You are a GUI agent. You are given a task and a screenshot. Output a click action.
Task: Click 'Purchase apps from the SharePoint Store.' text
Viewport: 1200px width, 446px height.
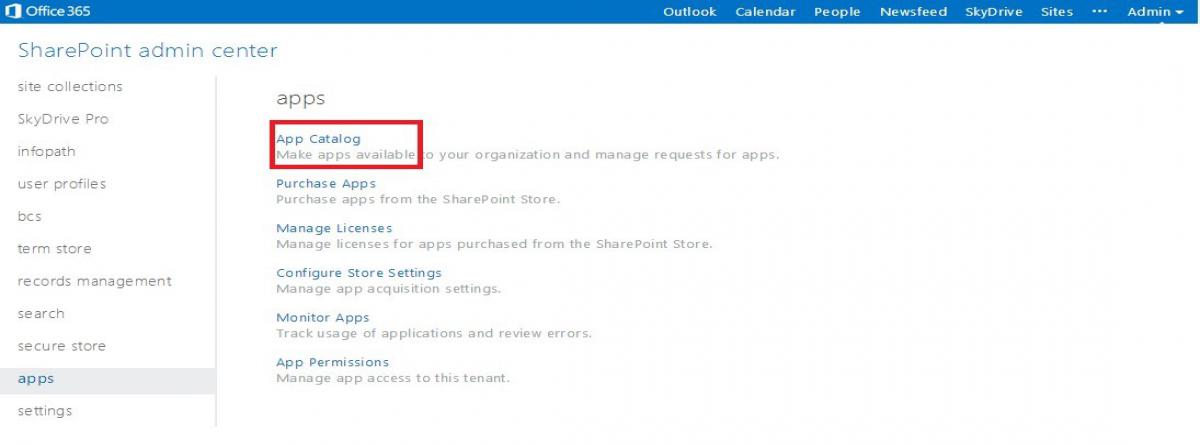pyautogui.click(x=418, y=199)
